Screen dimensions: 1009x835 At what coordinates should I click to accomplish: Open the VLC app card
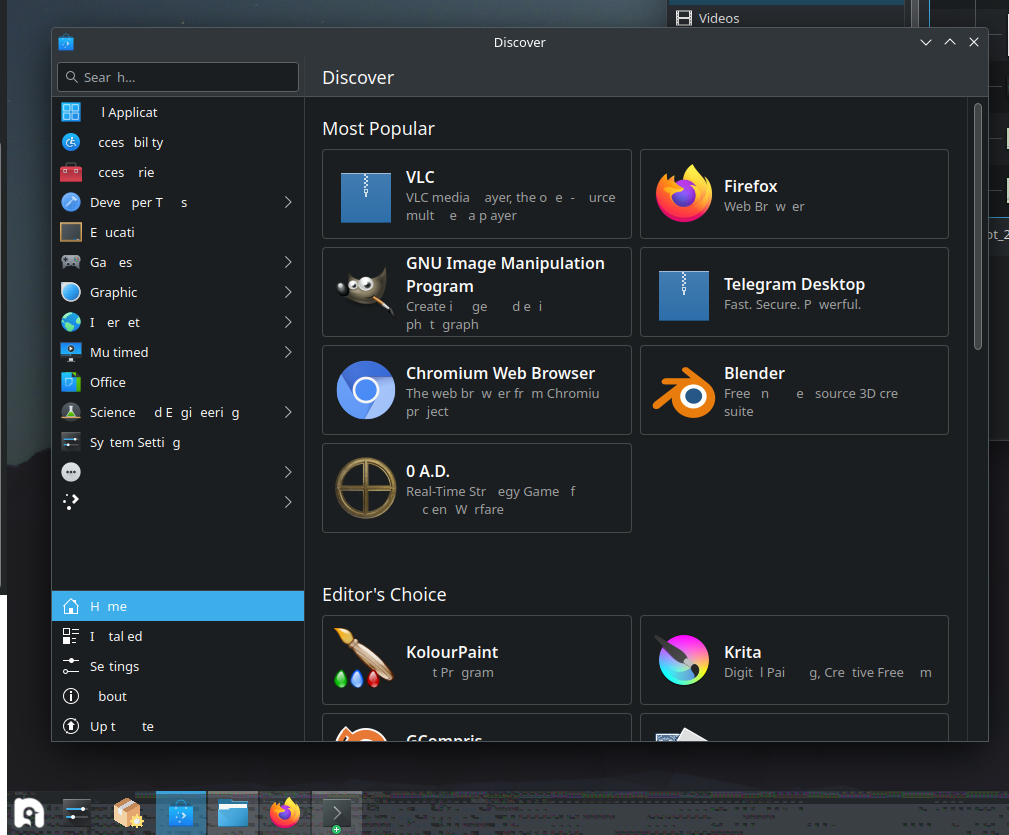tap(477, 194)
